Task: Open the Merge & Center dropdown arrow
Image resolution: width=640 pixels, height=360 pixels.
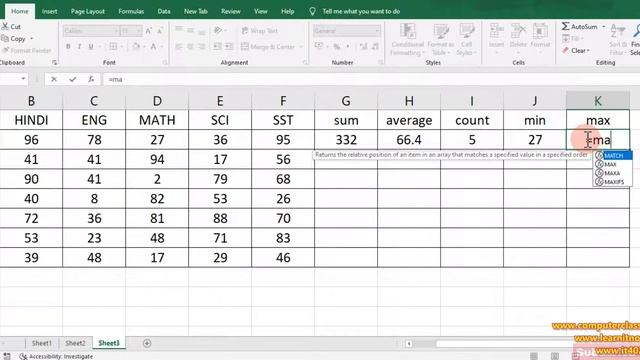Action: (x=301, y=47)
